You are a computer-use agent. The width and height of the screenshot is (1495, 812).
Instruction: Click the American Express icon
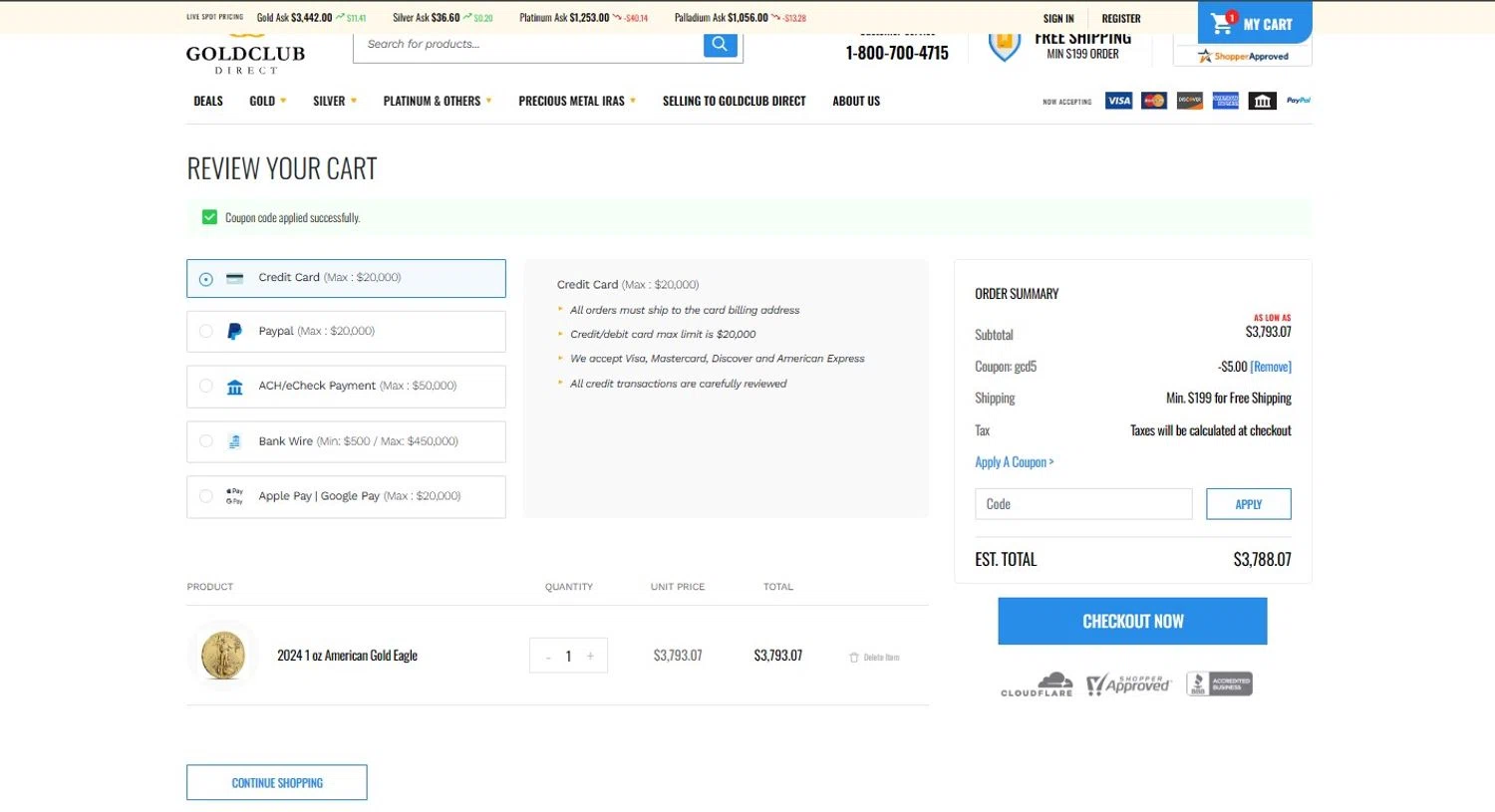pos(1226,101)
